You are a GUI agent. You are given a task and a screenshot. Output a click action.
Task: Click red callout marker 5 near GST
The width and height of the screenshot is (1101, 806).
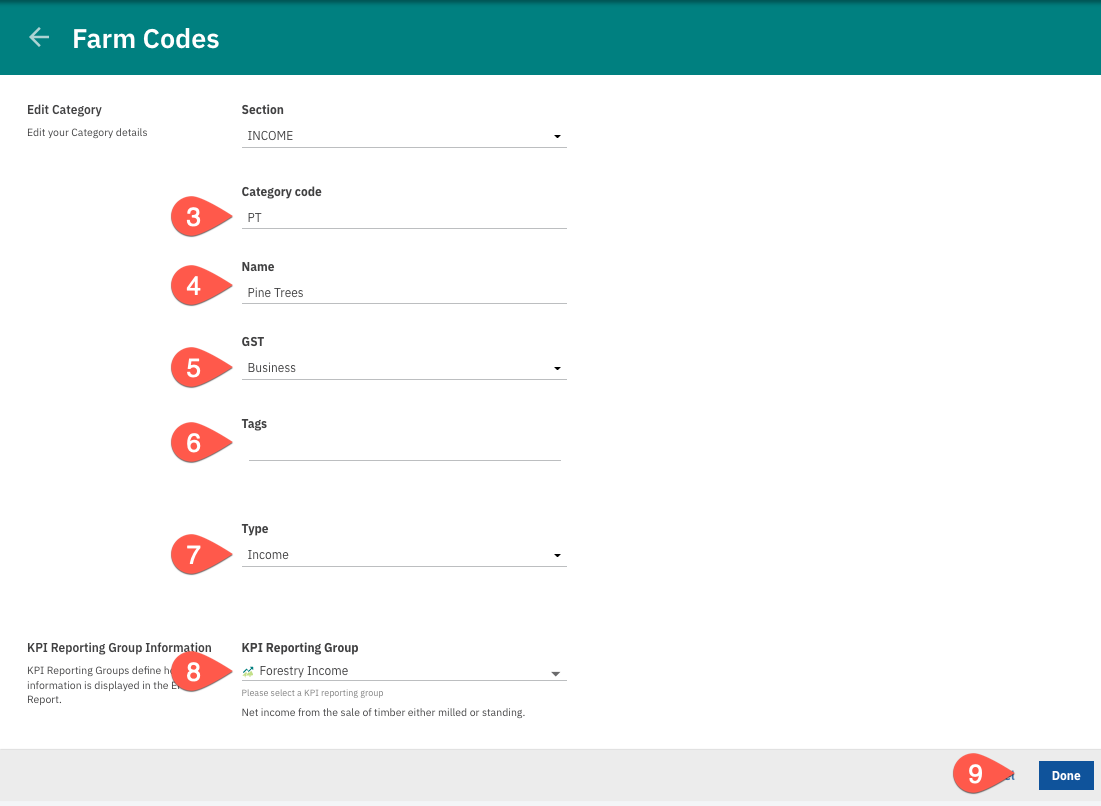click(x=194, y=367)
